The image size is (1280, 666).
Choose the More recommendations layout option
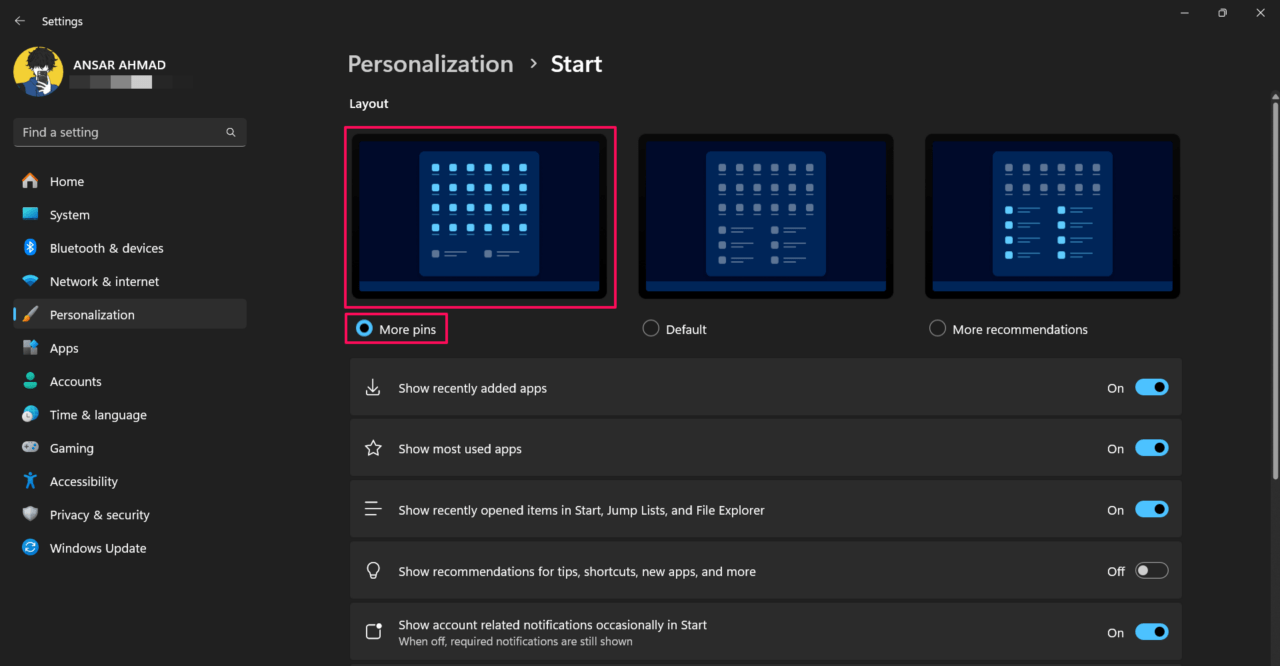(x=937, y=329)
